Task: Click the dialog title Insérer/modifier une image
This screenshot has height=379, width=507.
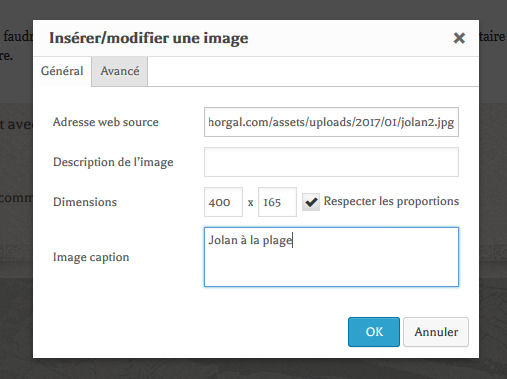Action: pos(149,38)
